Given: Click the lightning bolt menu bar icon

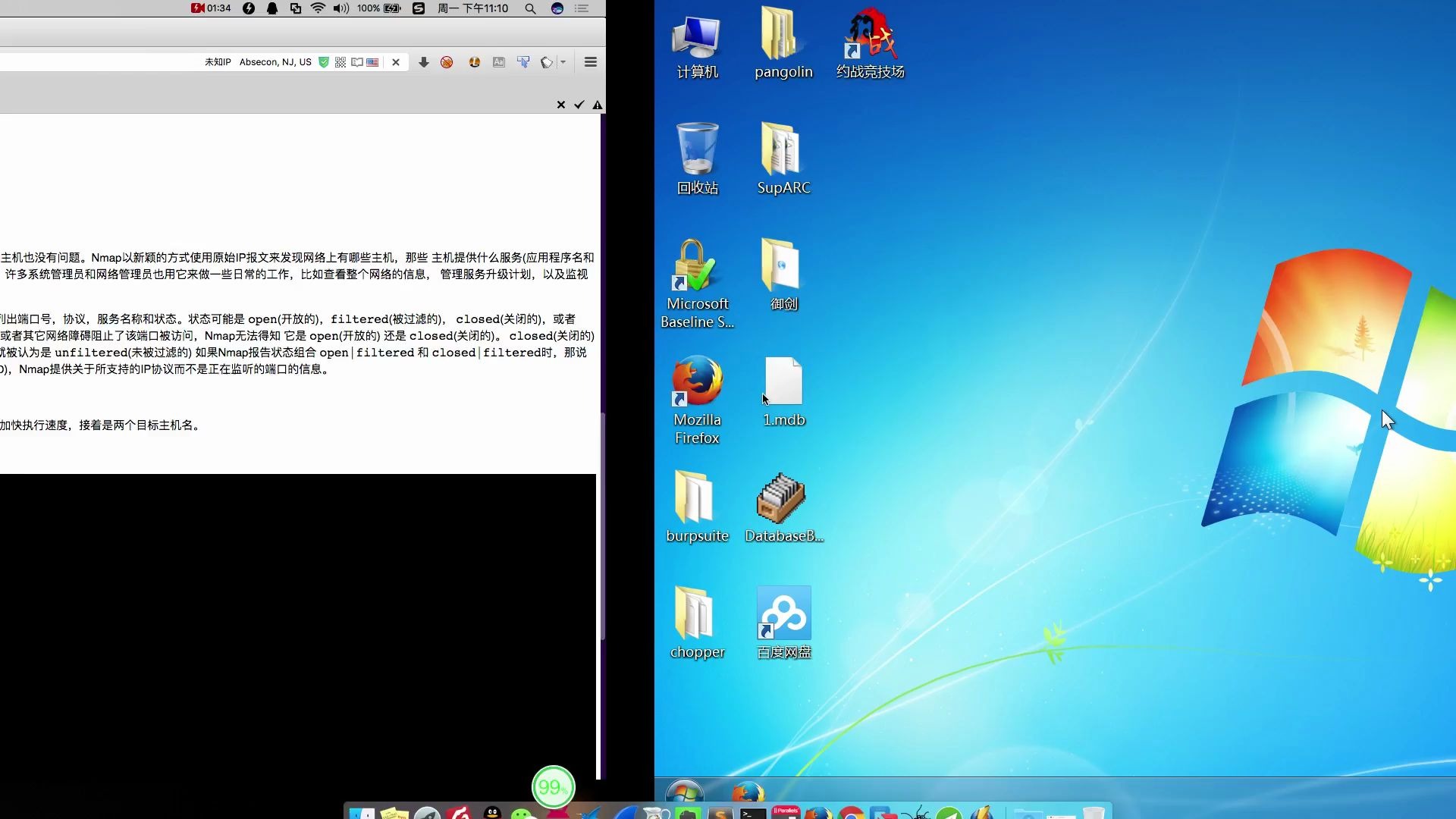Looking at the screenshot, I should [249, 8].
